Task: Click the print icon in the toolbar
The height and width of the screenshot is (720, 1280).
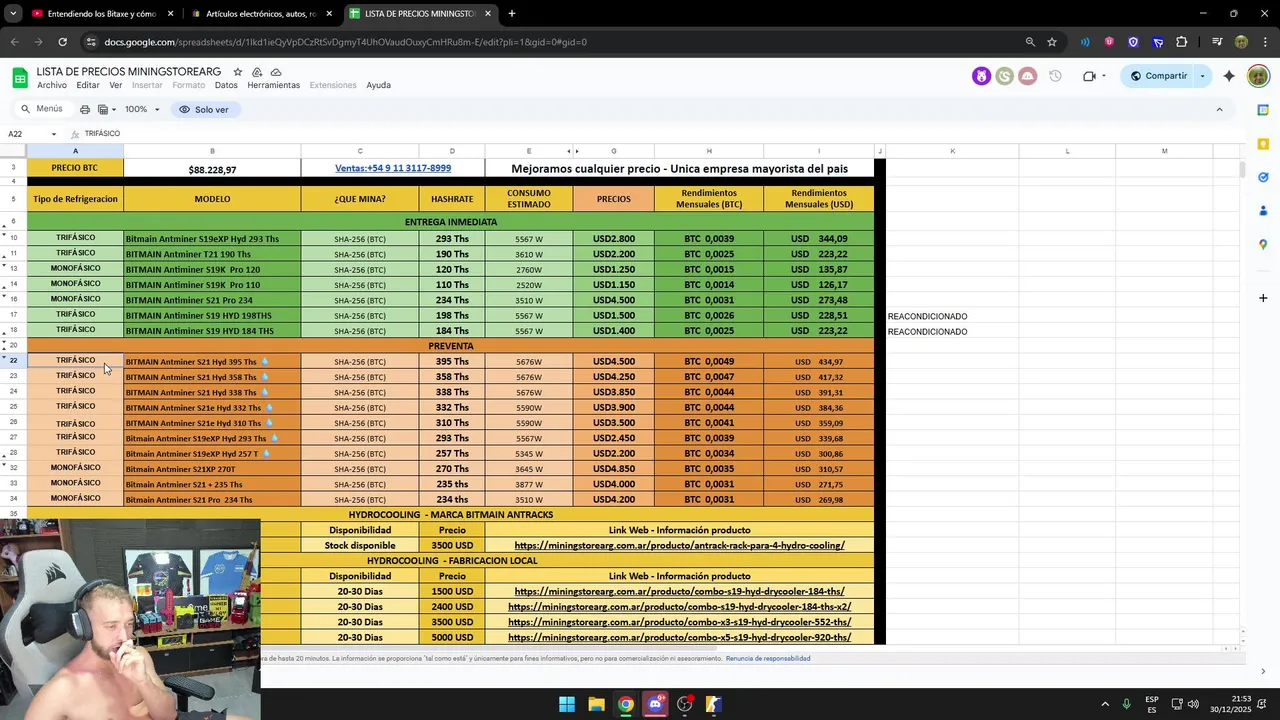Action: [x=85, y=109]
